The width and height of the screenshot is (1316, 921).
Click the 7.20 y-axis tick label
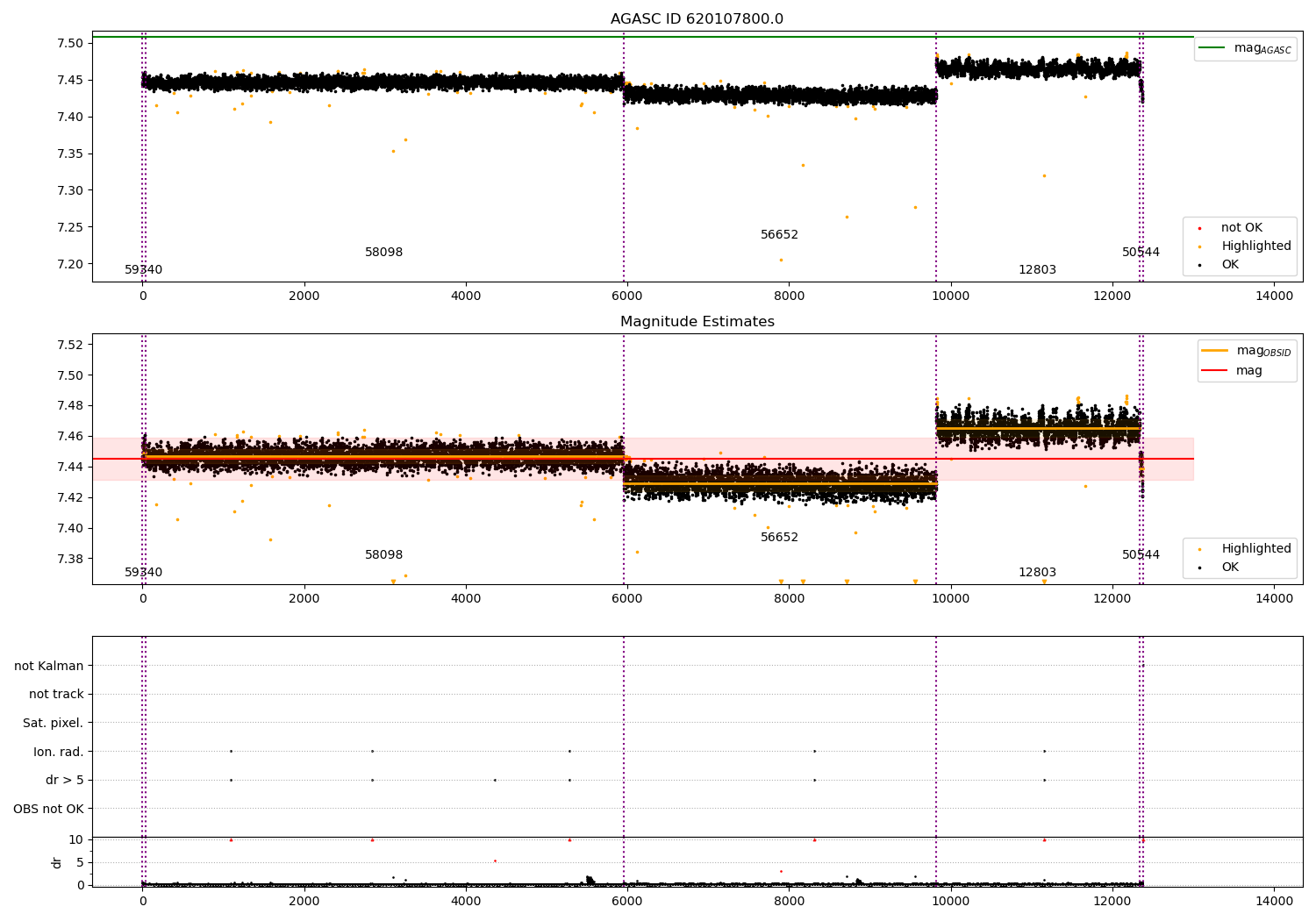click(71, 265)
